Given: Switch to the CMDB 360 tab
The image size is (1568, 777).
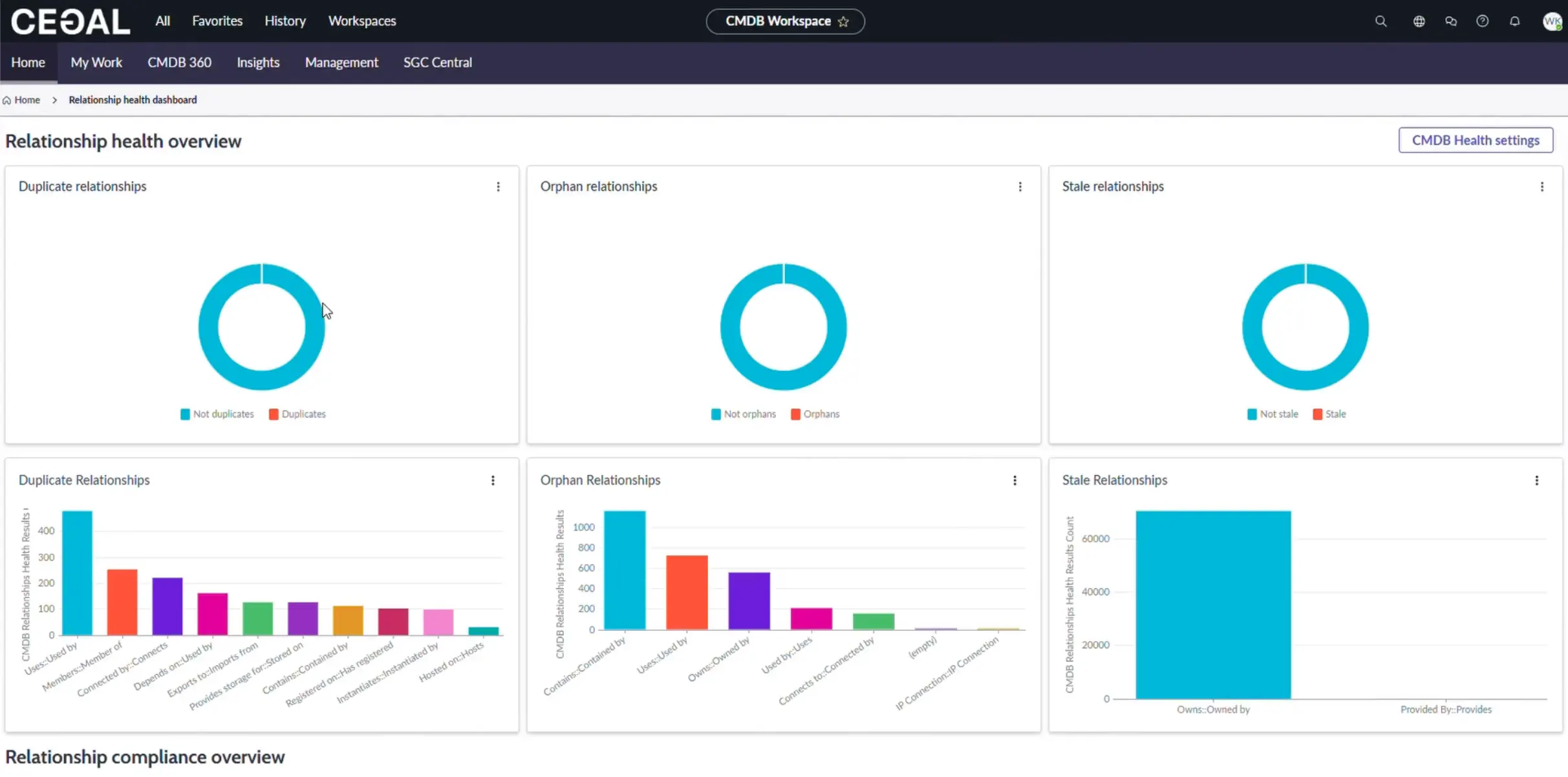Looking at the screenshot, I should point(179,63).
